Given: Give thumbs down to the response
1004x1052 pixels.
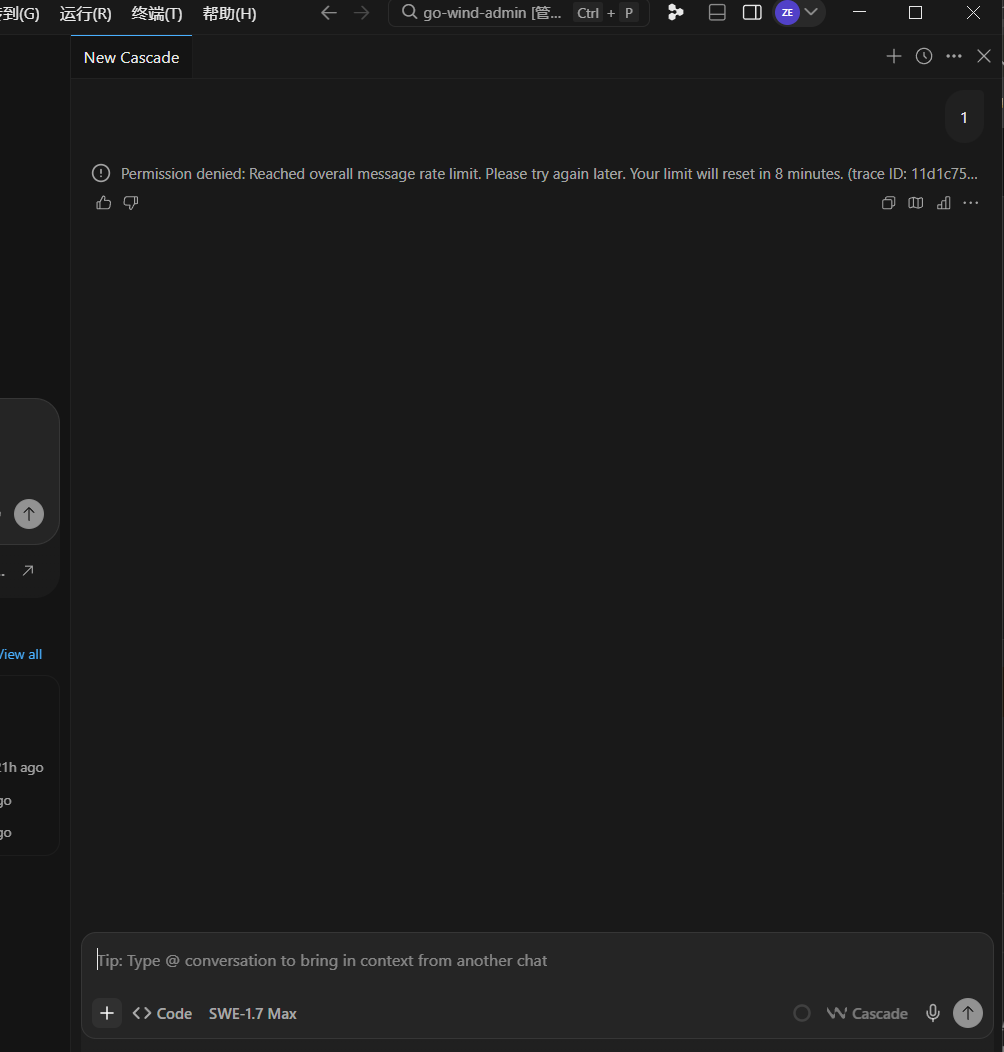Looking at the screenshot, I should [x=131, y=203].
